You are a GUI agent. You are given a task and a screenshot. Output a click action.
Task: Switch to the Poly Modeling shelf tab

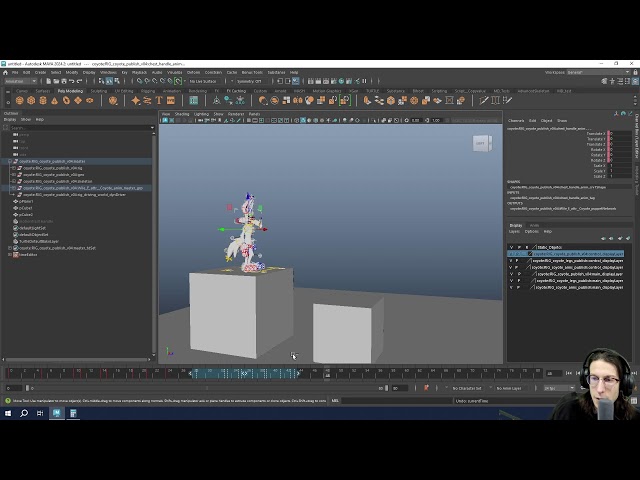70,91
